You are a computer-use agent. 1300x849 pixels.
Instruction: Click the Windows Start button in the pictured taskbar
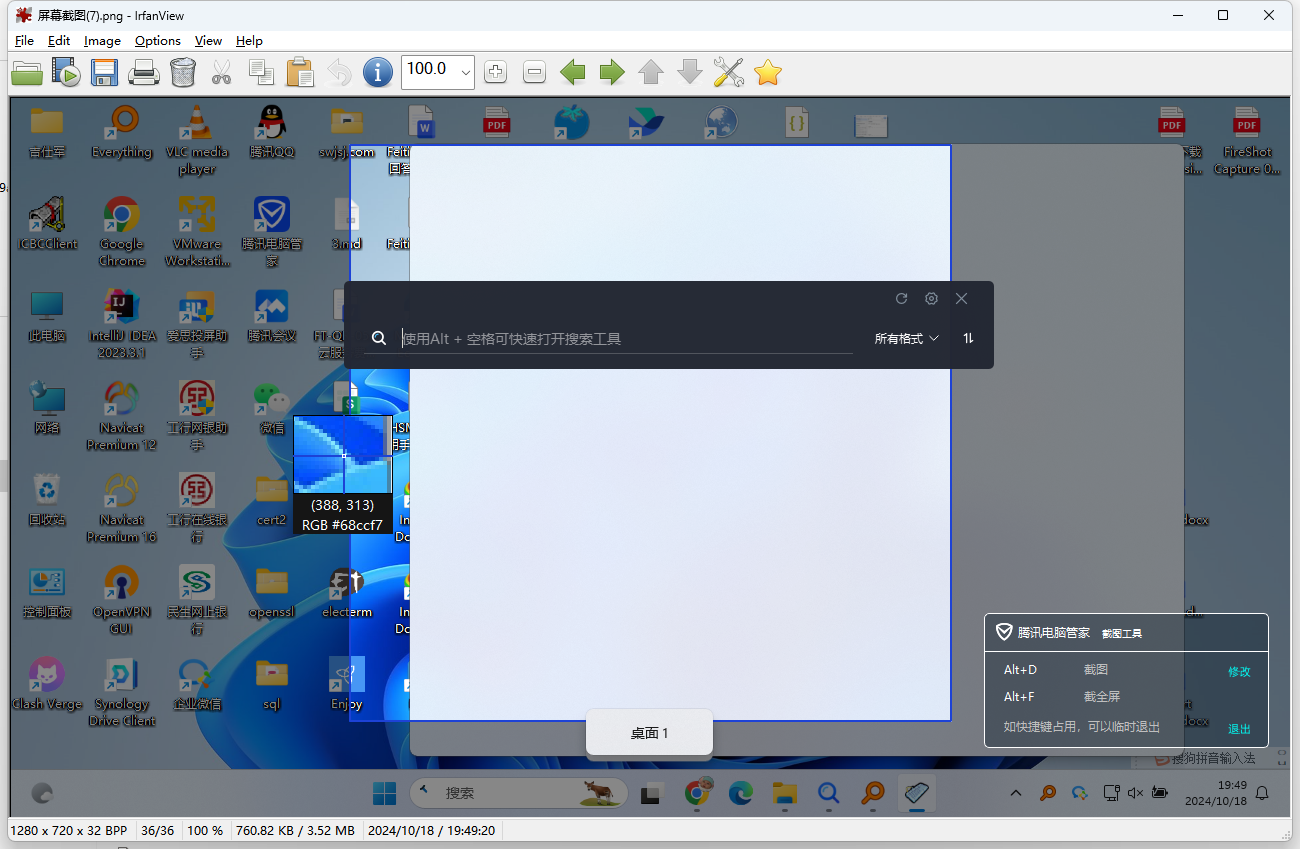[384, 793]
